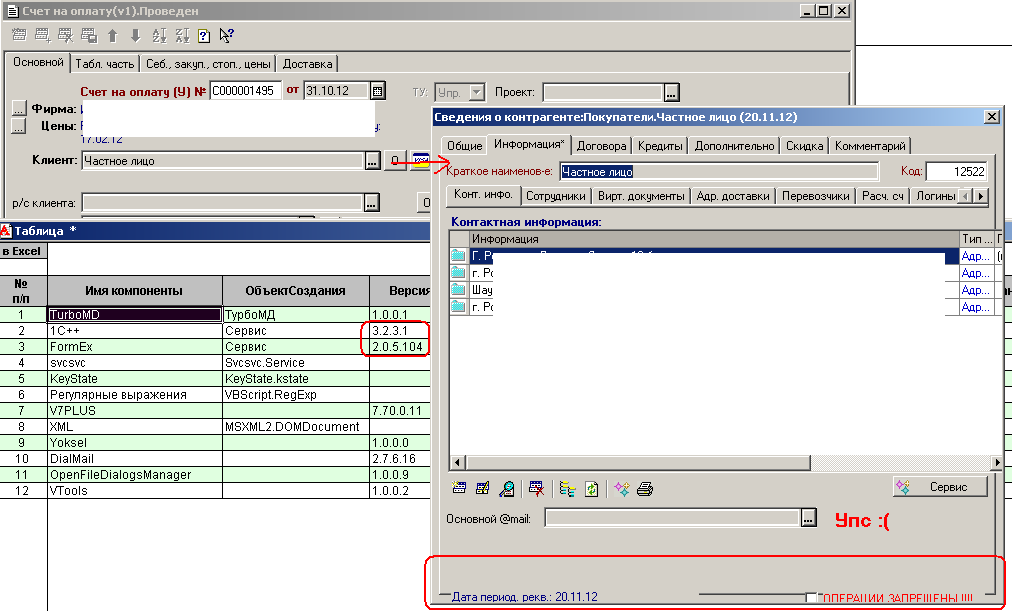The width and height of the screenshot is (1012, 611).
Task: Click the print icon in contact toolbar
Action: point(645,489)
